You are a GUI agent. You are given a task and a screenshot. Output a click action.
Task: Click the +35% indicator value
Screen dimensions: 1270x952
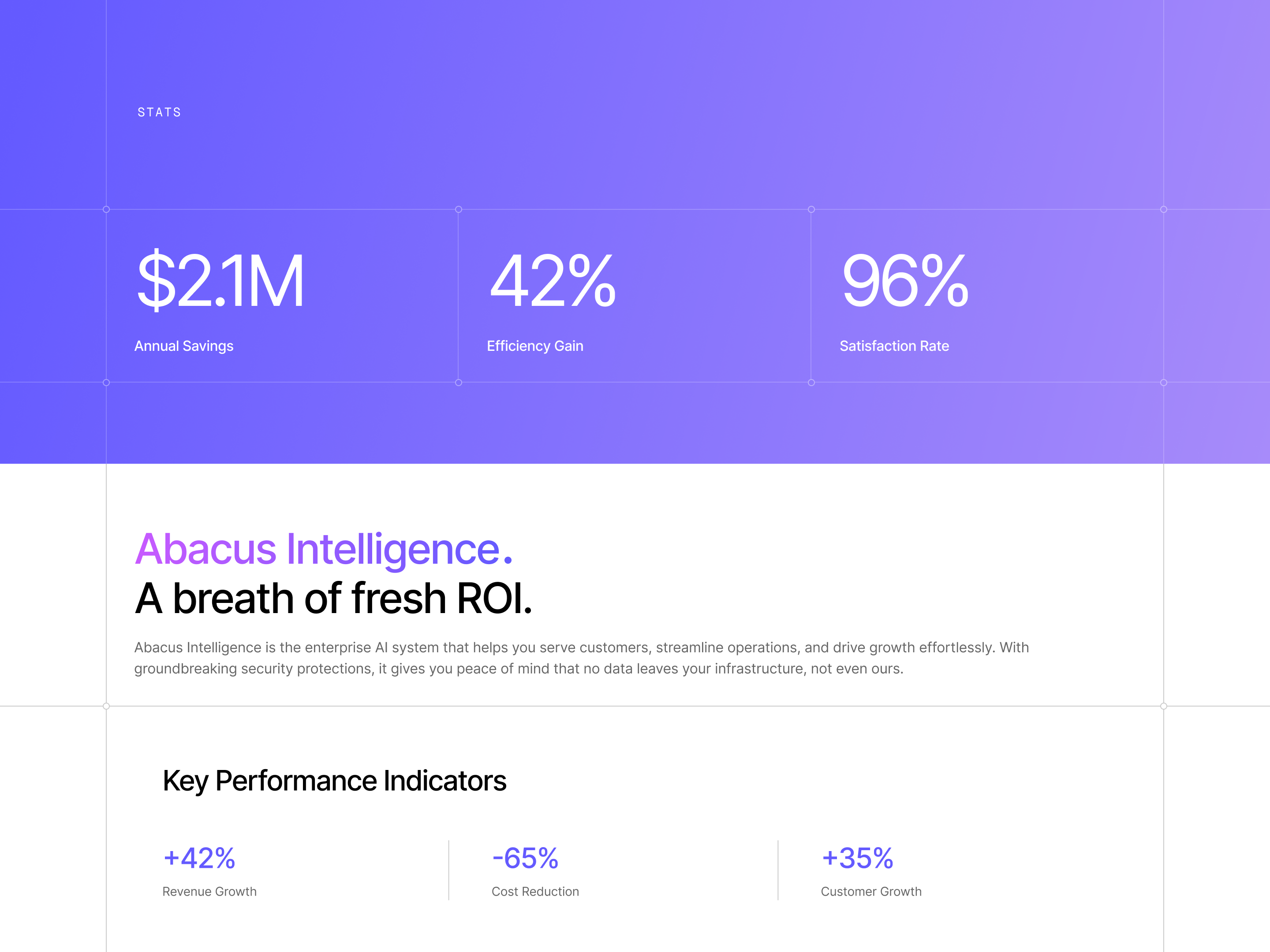click(857, 859)
